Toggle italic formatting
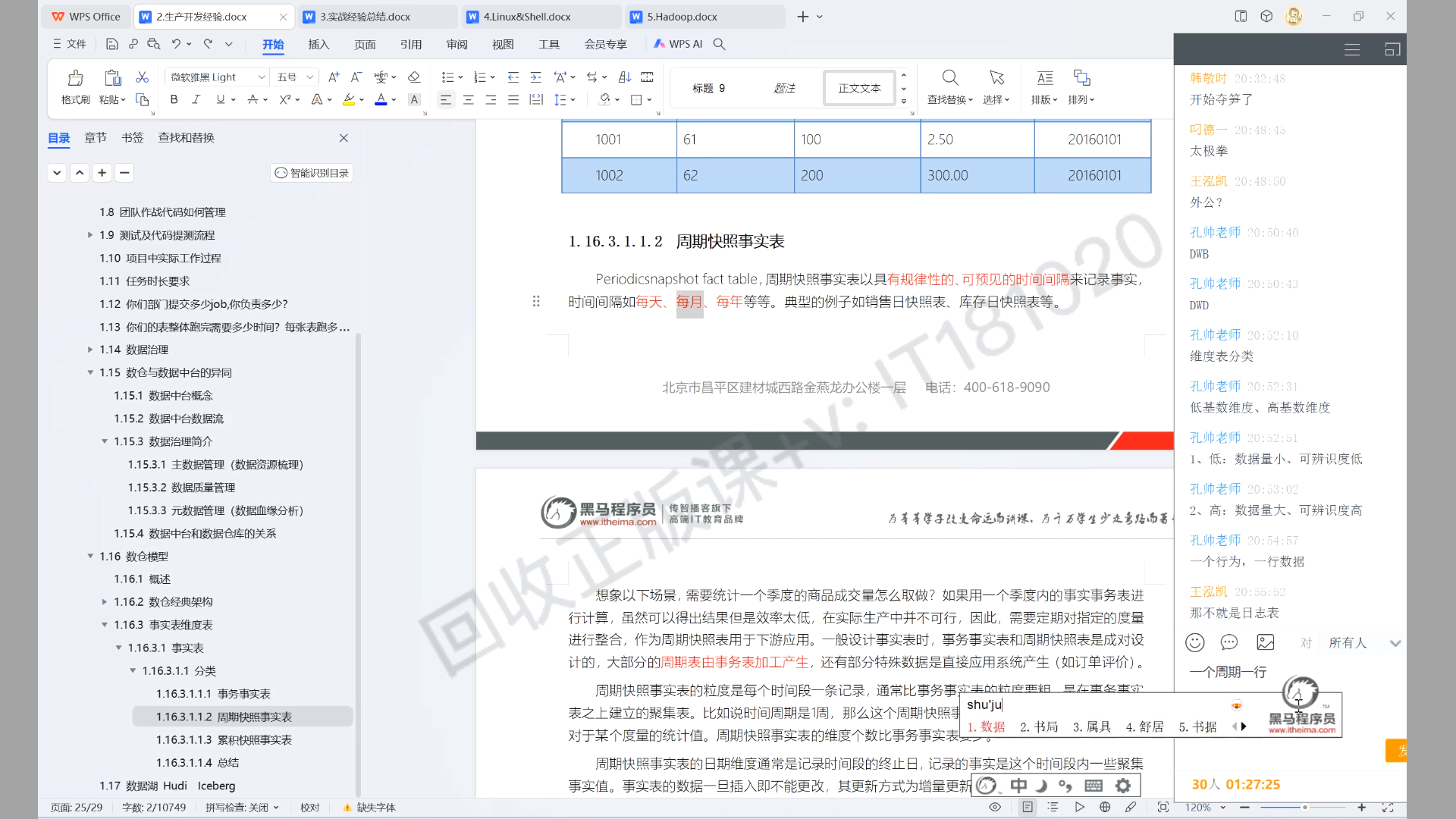This screenshot has height=819, width=1456. tap(196, 99)
